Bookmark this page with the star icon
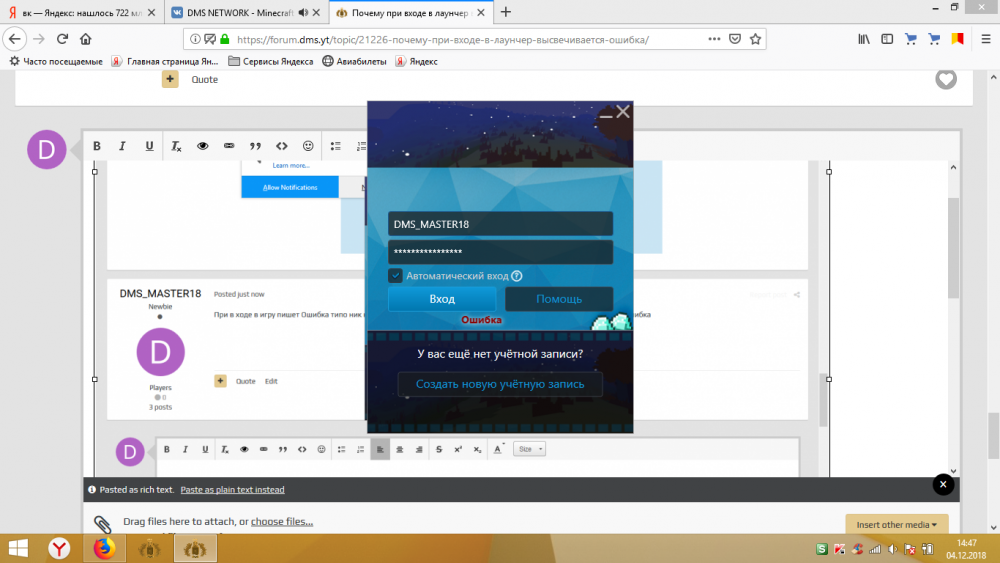 (x=756, y=39)
